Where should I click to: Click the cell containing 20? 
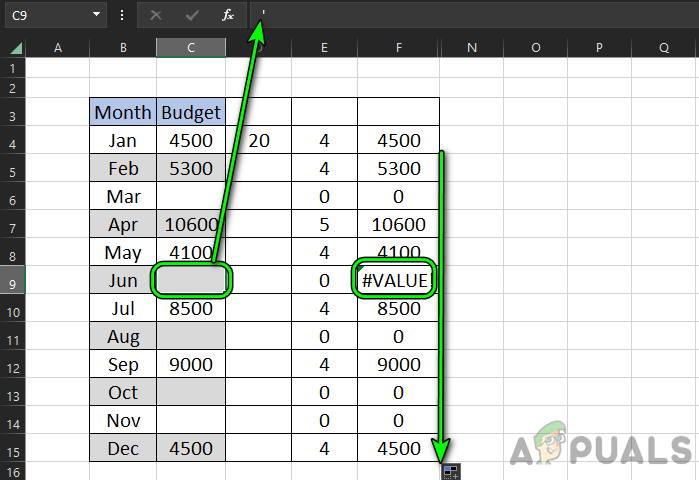click(x=259, y=140)
